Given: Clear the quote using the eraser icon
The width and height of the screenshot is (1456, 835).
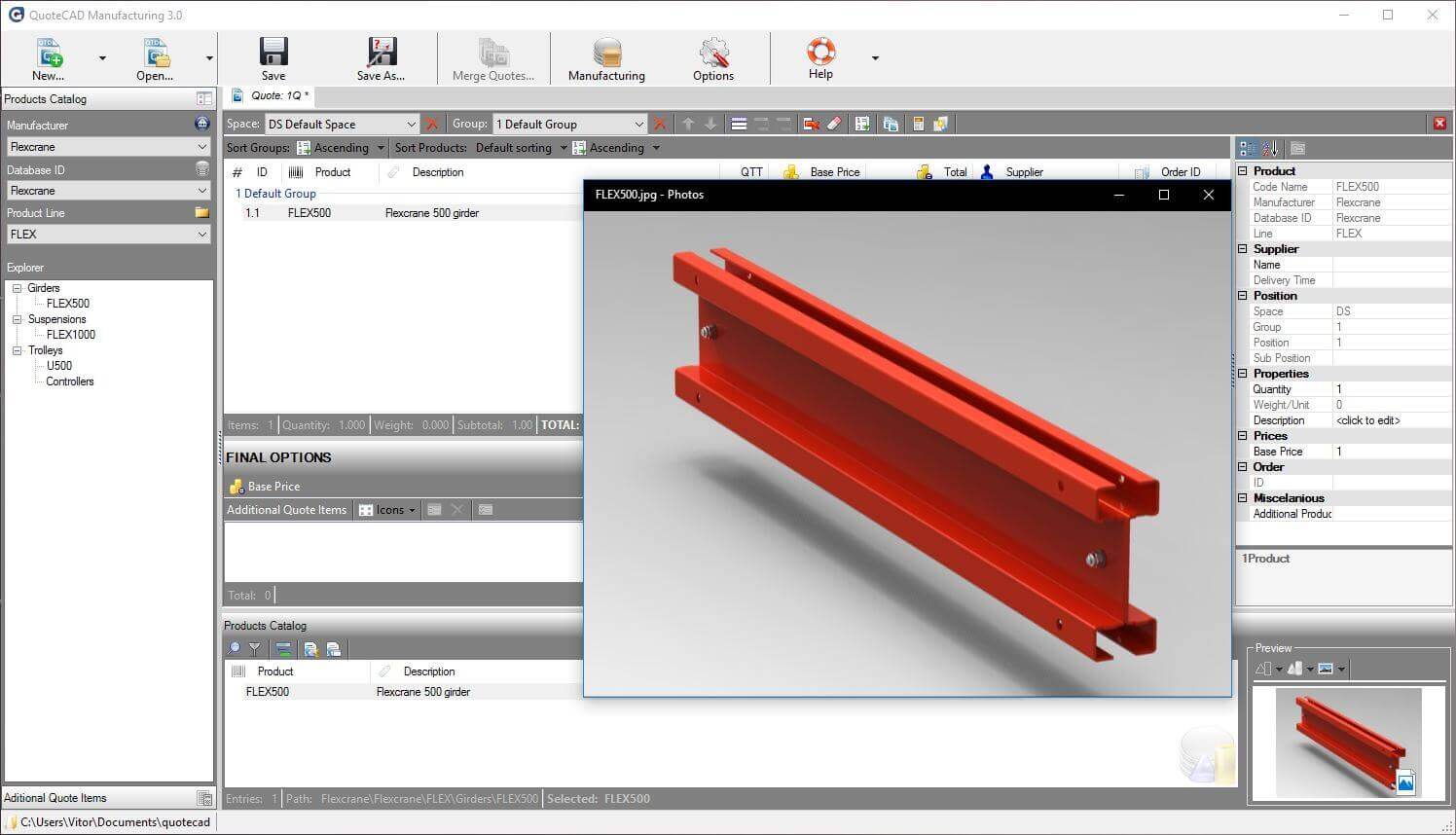Looking at the screenshot, I should [834, 124].
